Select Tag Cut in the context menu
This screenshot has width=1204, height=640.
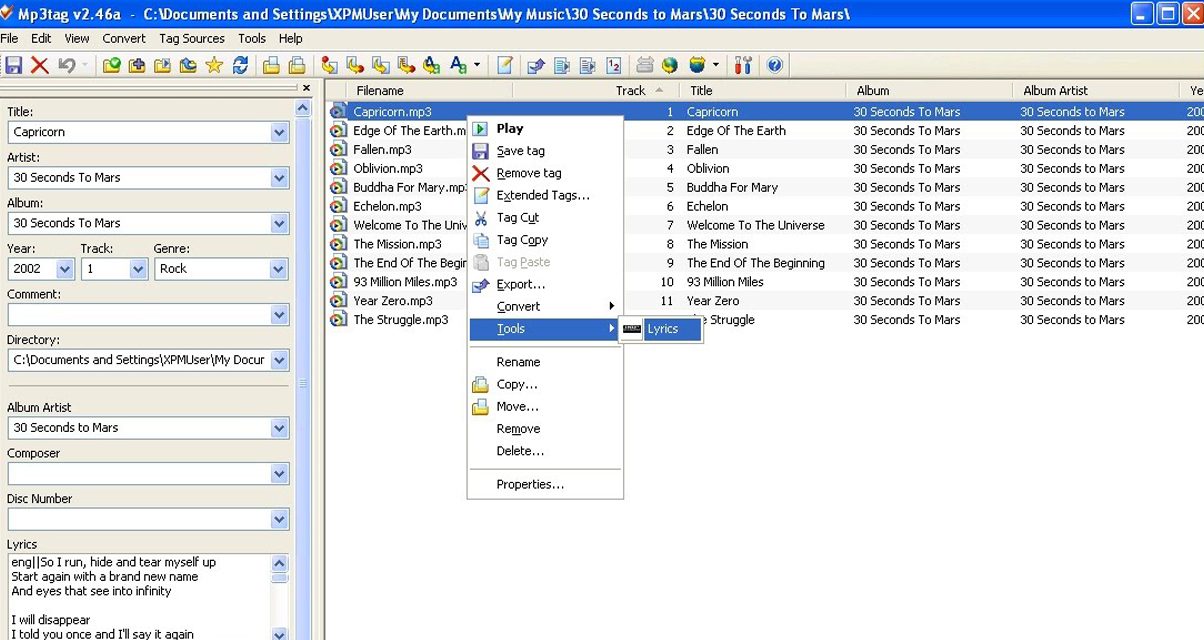coord(545,217)
